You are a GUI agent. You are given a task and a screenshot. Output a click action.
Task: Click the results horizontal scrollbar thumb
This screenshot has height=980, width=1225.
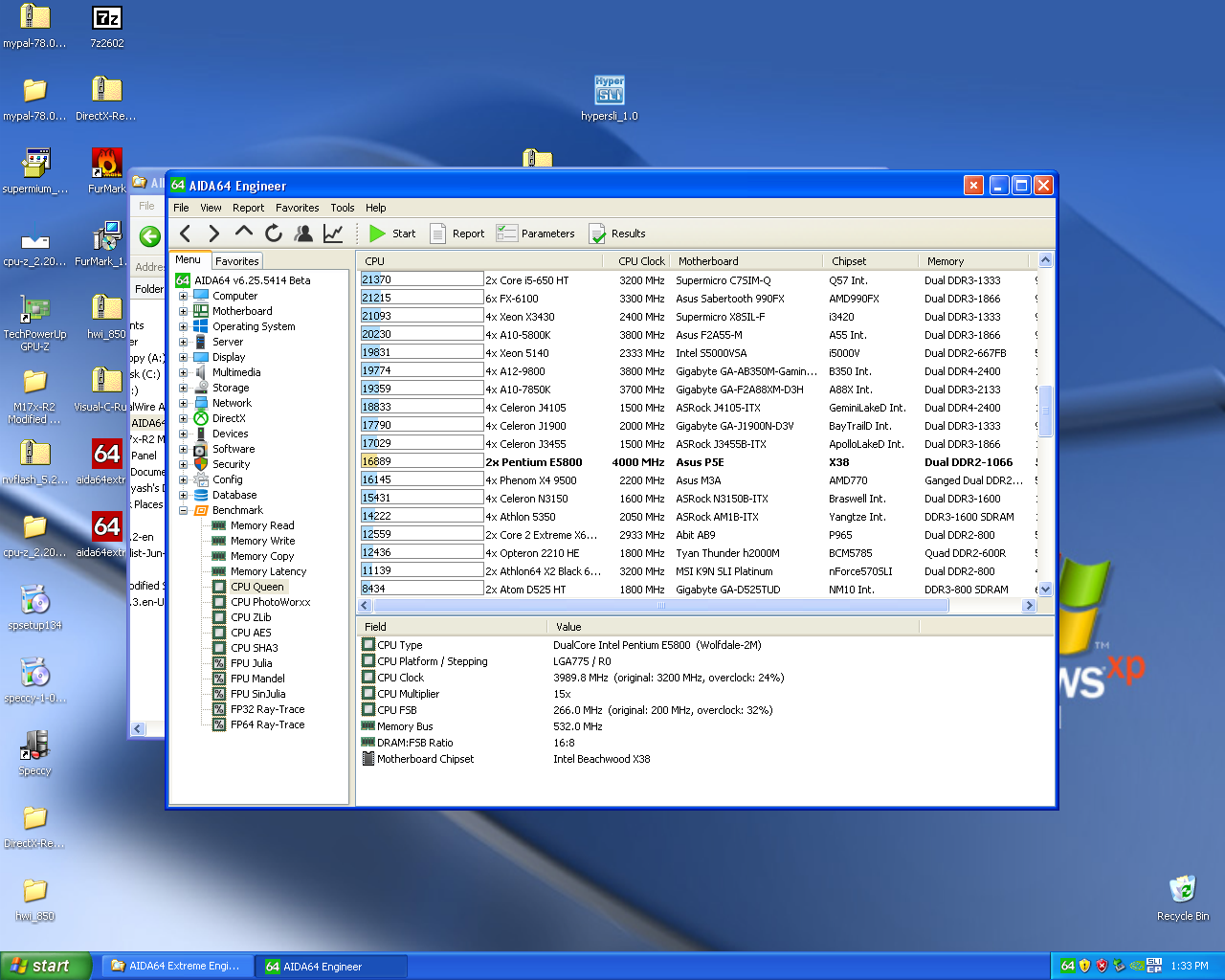click(660, 606)
